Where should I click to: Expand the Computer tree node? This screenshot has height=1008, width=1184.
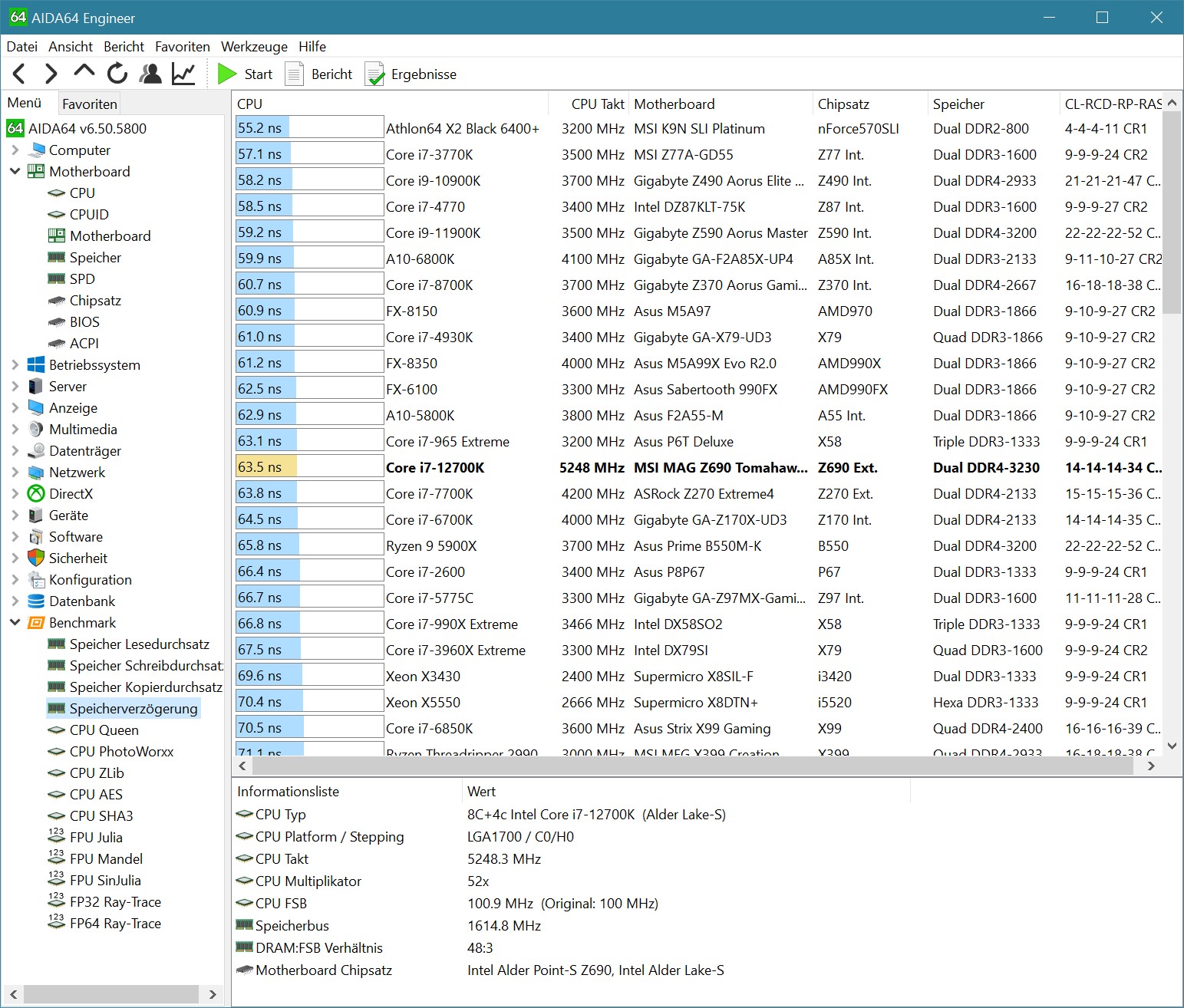pos(15,150)
